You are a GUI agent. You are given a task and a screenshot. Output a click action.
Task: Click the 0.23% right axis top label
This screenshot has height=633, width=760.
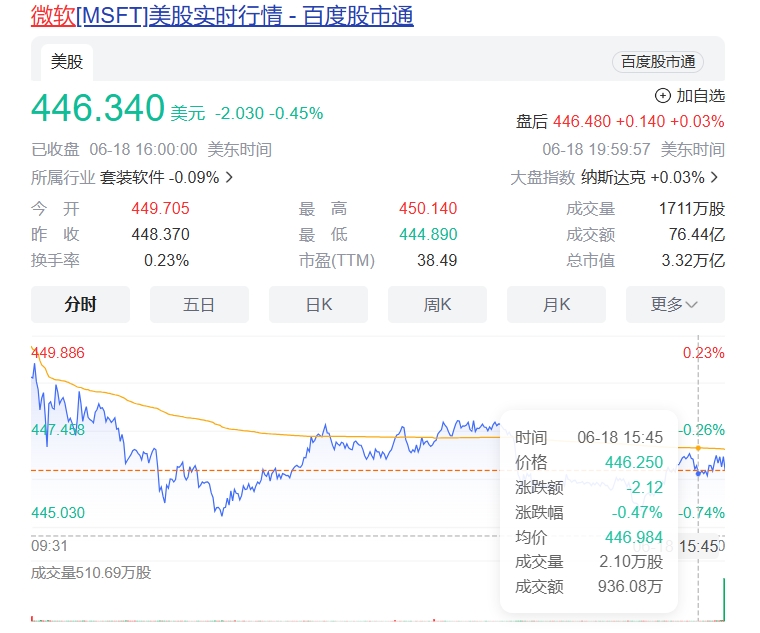point(704,352)
